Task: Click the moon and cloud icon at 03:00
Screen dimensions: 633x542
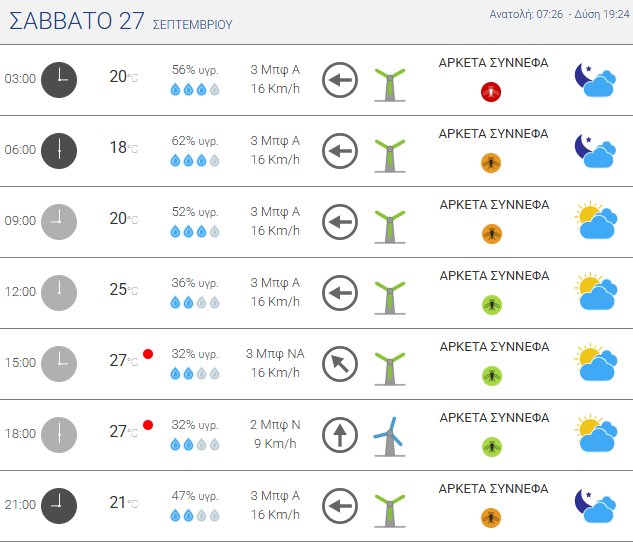Action: click(x=595, y=80)
